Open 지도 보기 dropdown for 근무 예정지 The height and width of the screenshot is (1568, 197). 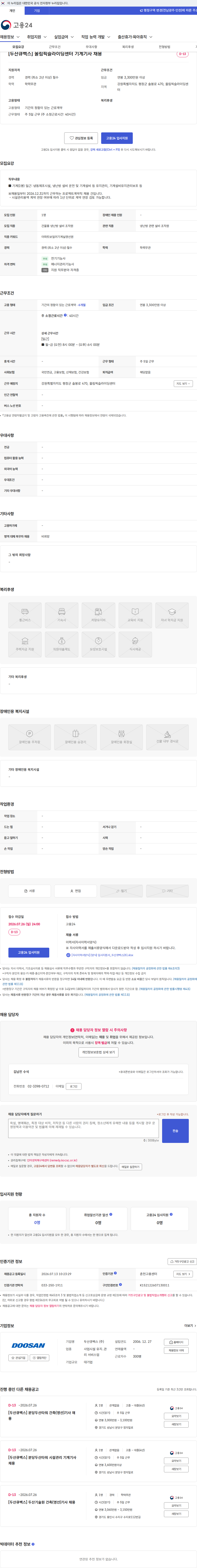(183, 383)
